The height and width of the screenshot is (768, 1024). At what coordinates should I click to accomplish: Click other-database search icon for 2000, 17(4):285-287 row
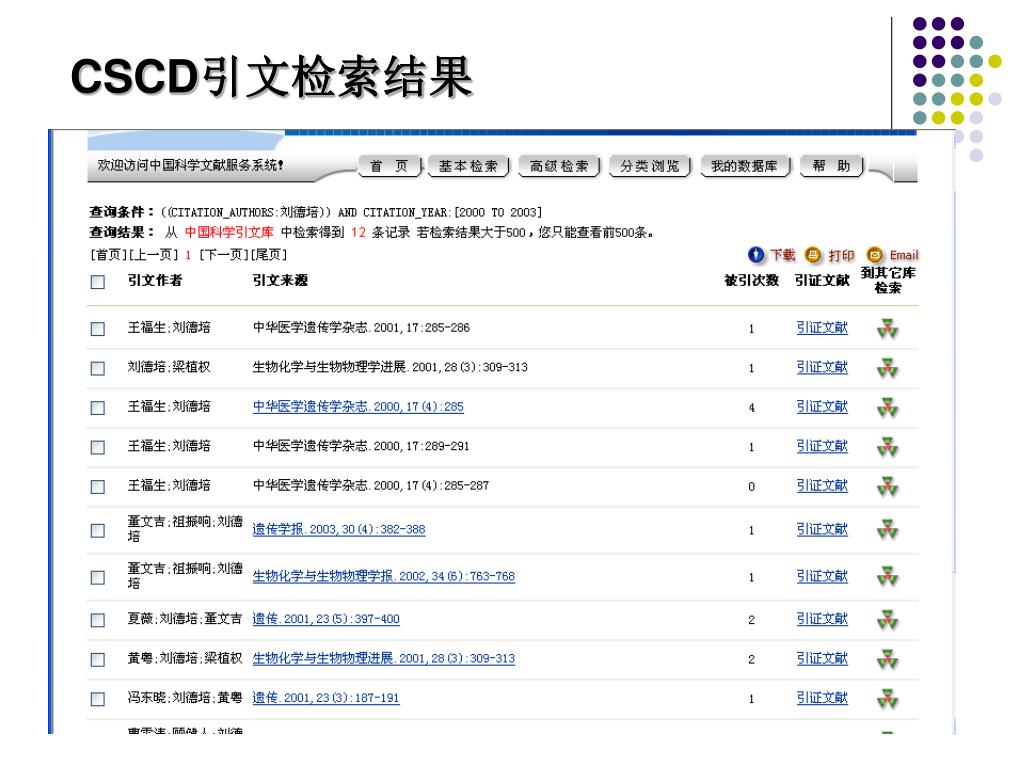(888, 487)
